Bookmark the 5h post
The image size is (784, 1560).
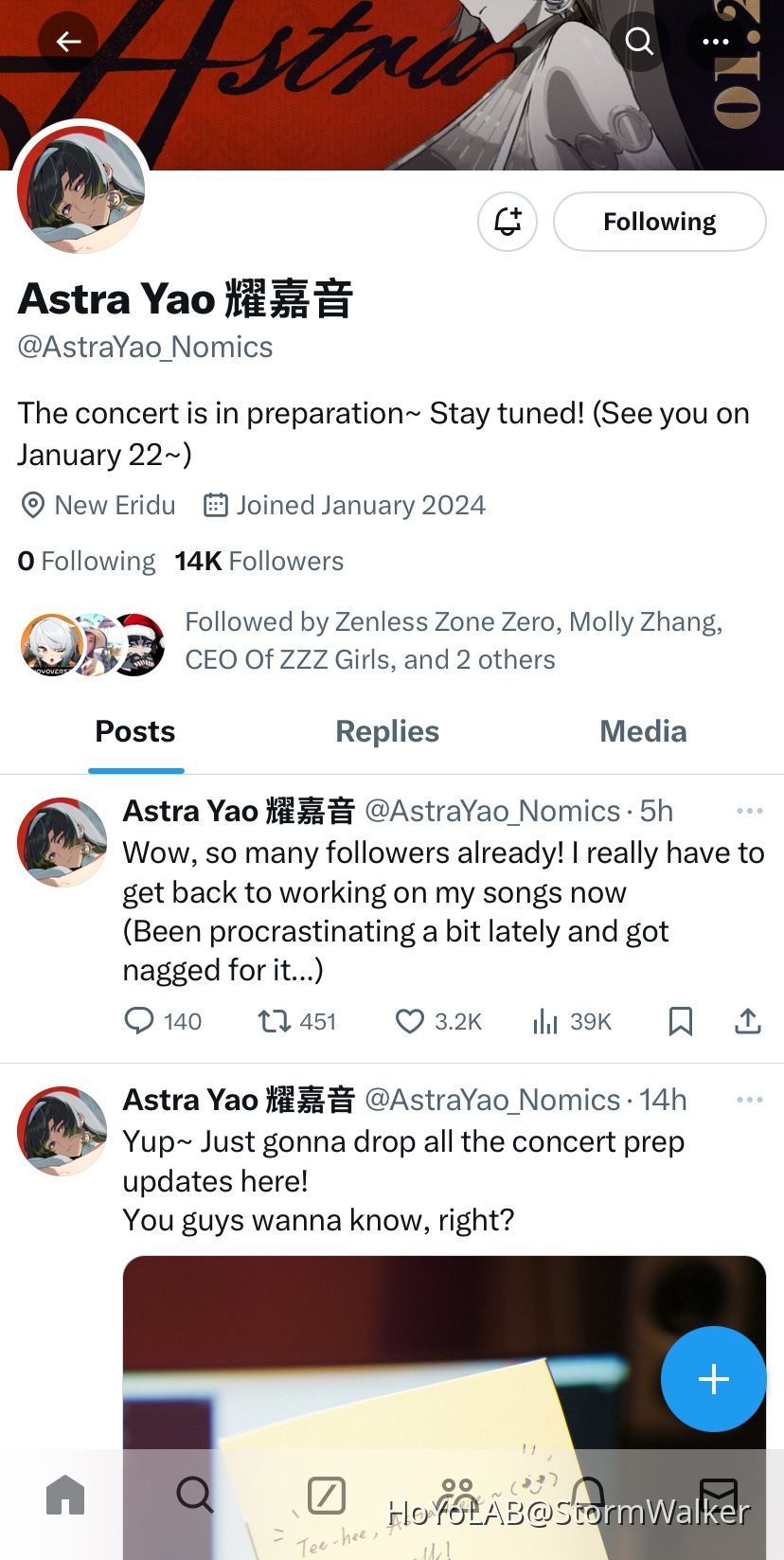tap(681, 1021)
